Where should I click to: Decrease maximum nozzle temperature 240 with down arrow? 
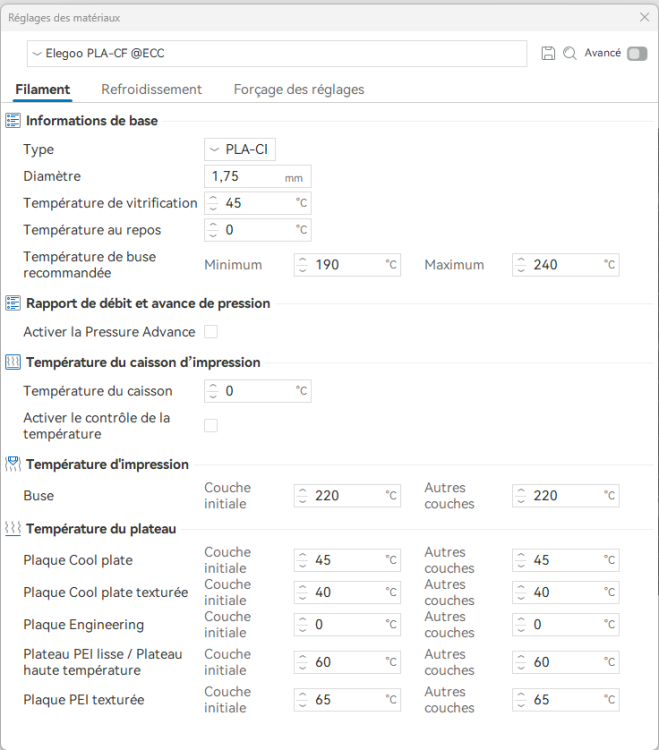(521, 270)
